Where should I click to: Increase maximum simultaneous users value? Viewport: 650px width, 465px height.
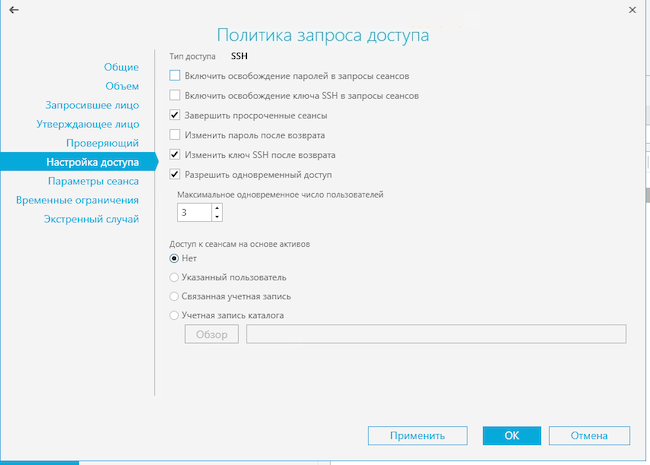click(x=217, y=208)
